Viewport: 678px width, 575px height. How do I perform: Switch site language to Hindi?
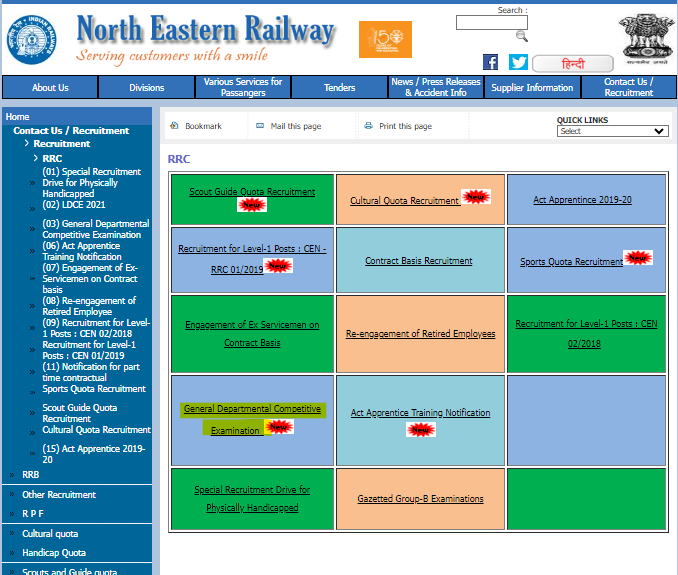pyautogui.click(x=573, y=64)
